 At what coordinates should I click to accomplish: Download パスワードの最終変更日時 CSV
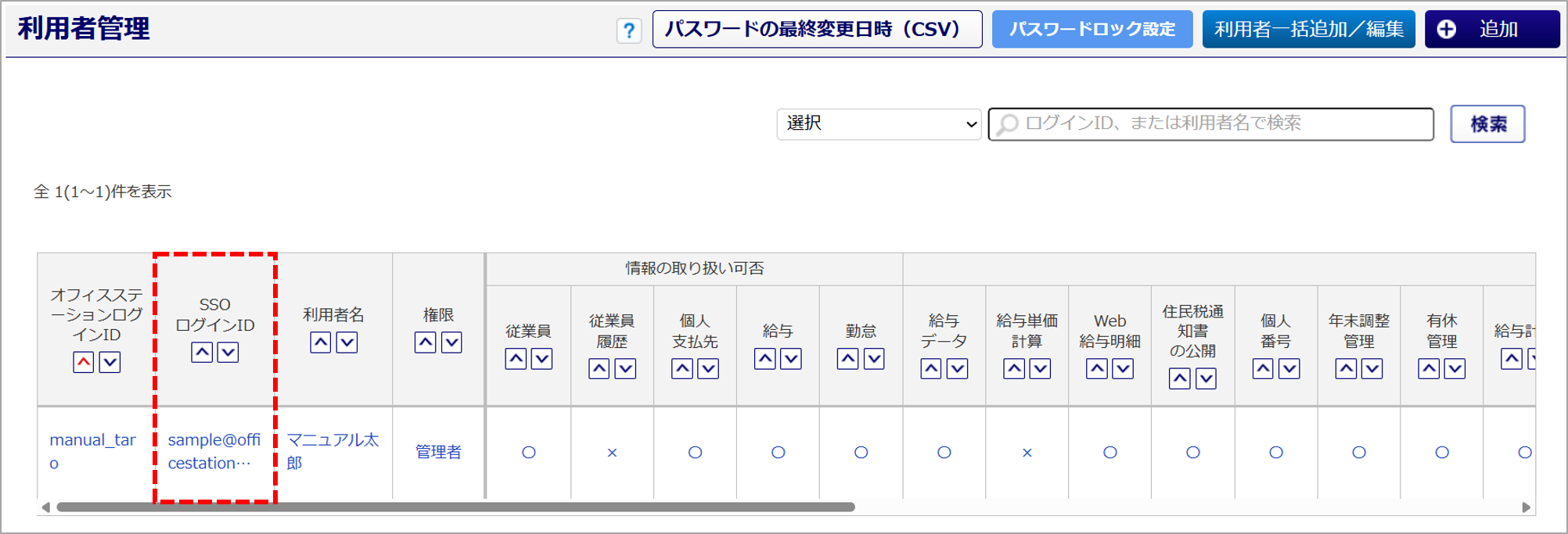tap(817, 30)
